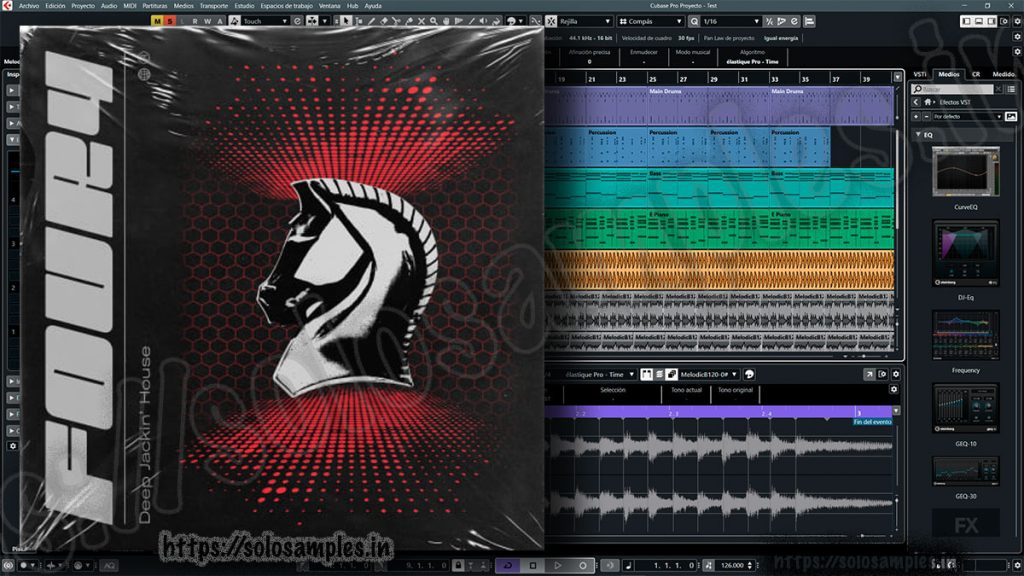Viewport: 1024px width, 576px height.
Task: Toggle global Read automation (R) button
Action: [x=195, y=21]
